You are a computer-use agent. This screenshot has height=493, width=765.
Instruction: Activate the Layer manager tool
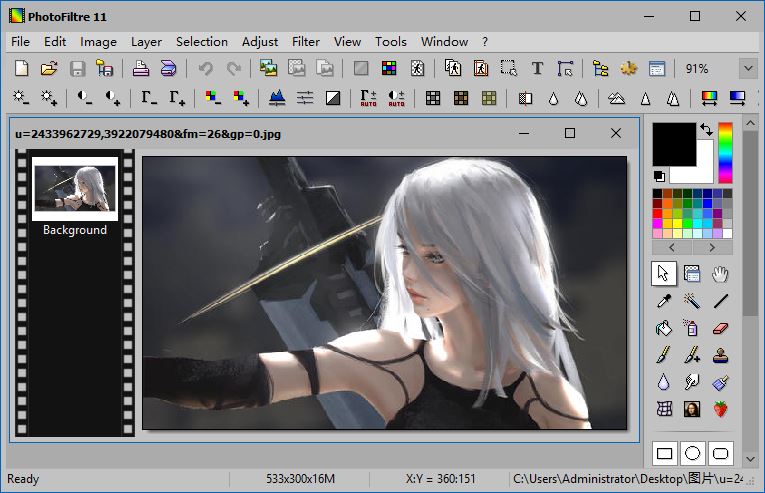[x=692, y=273]
